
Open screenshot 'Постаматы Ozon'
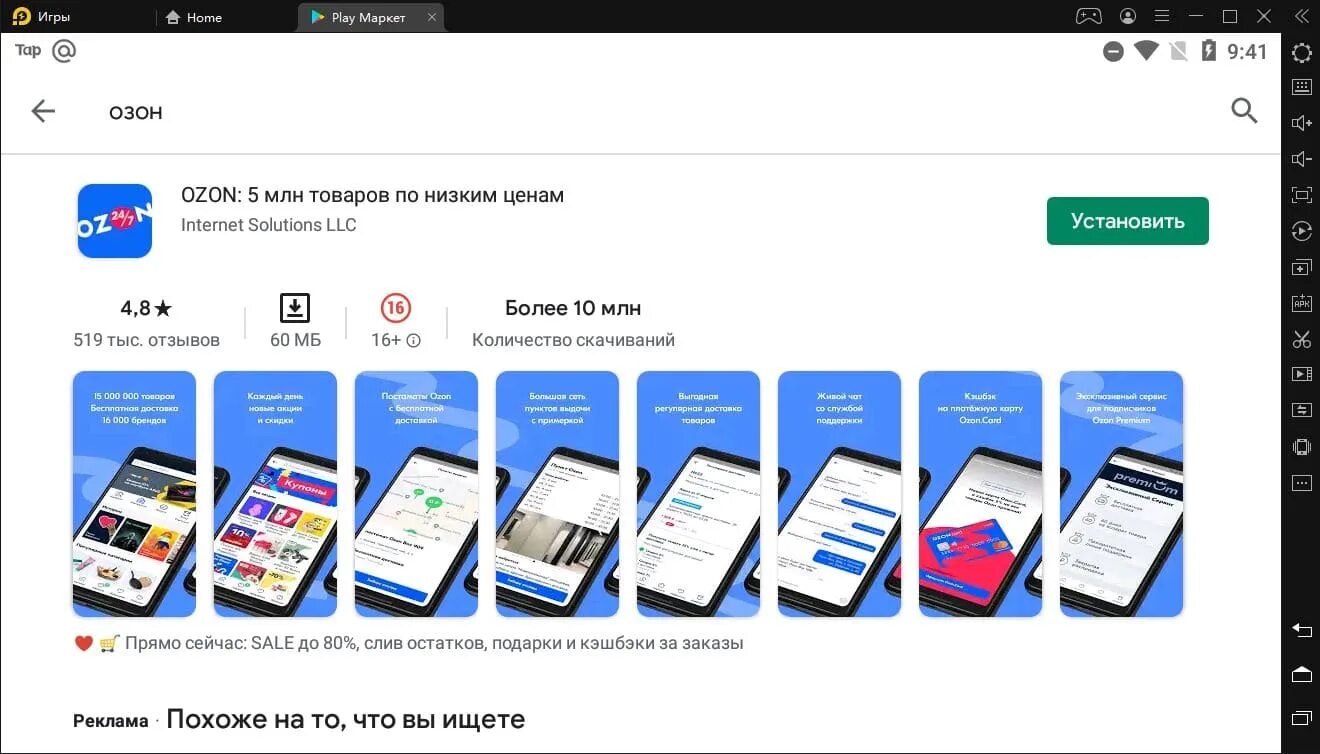pyautogui.click(x=416, y=494)
